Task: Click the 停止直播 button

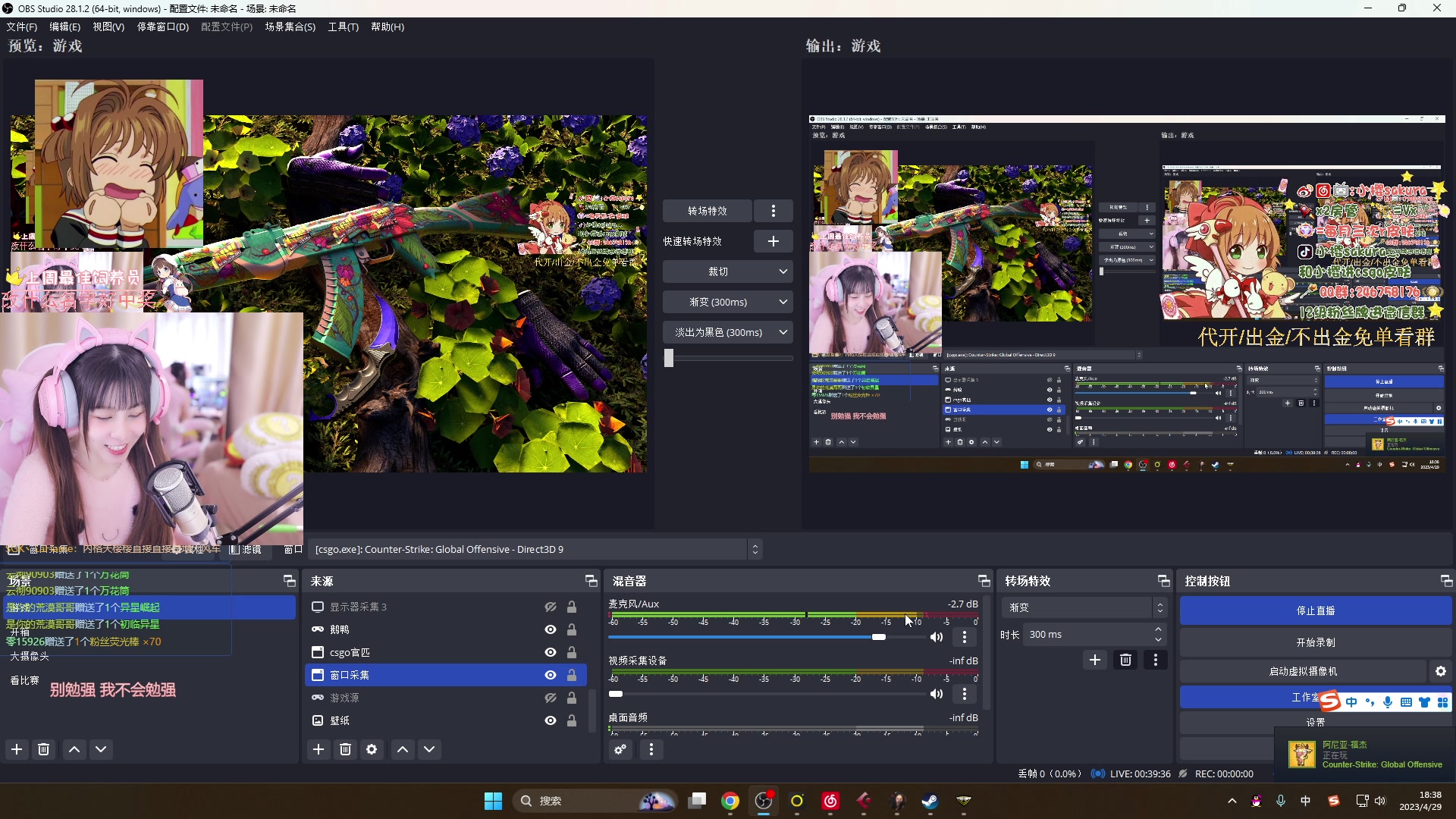Action: tap(1316, 611)
